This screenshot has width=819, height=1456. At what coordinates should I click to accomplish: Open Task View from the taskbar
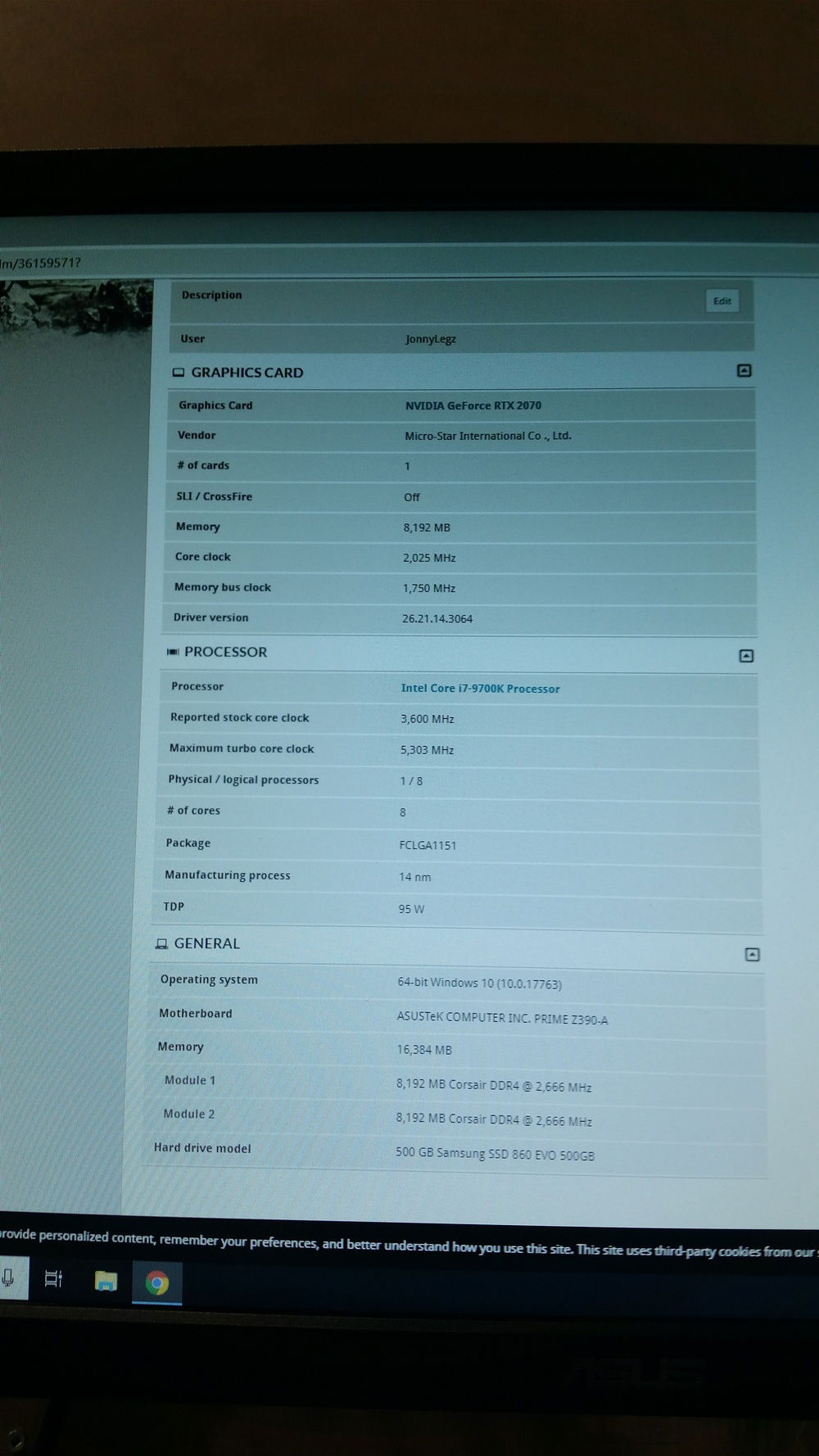tap(54, 1279)
